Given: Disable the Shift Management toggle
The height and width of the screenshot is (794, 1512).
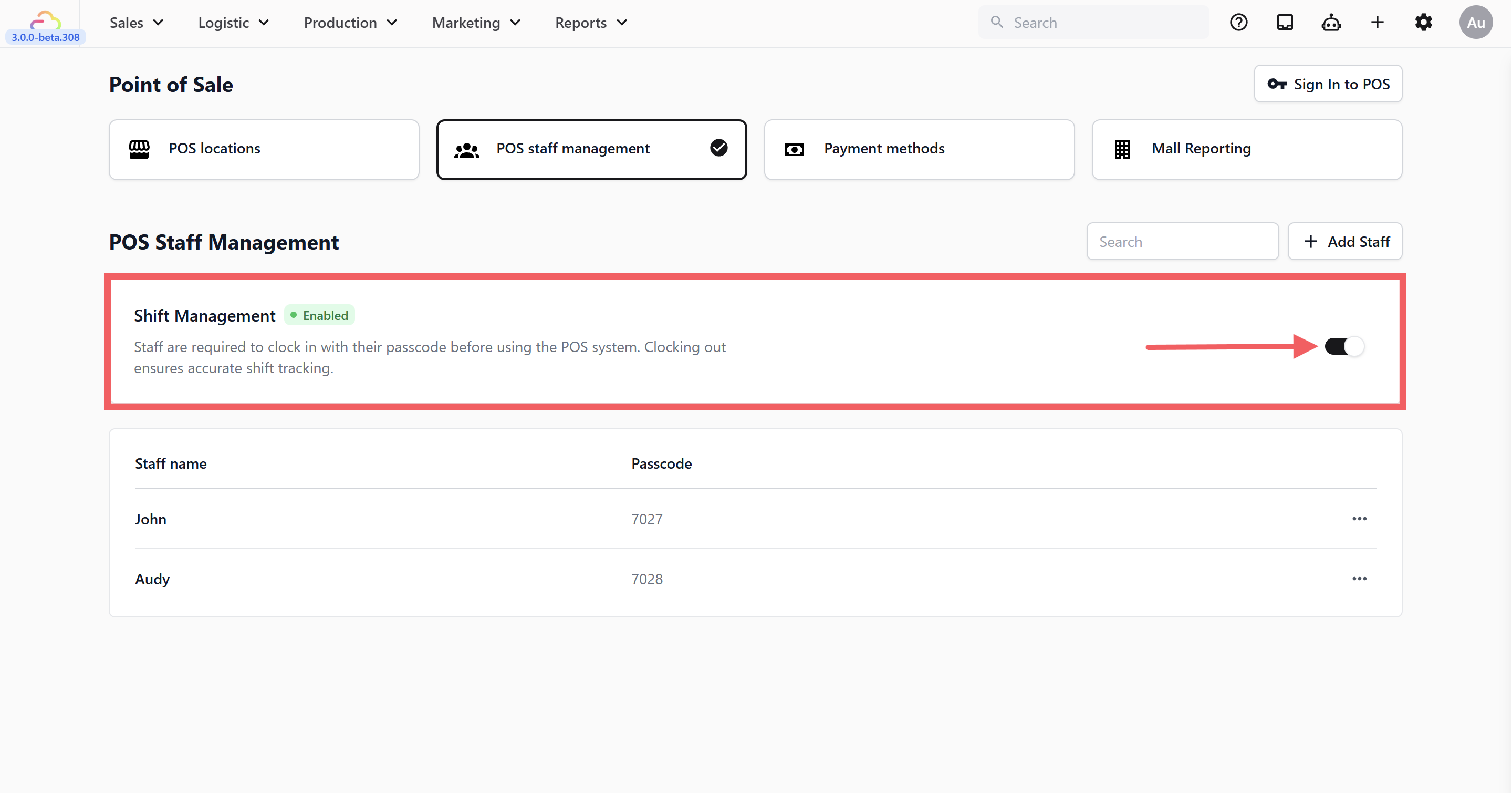Looking at the screenshot, I should [1344, 346].
